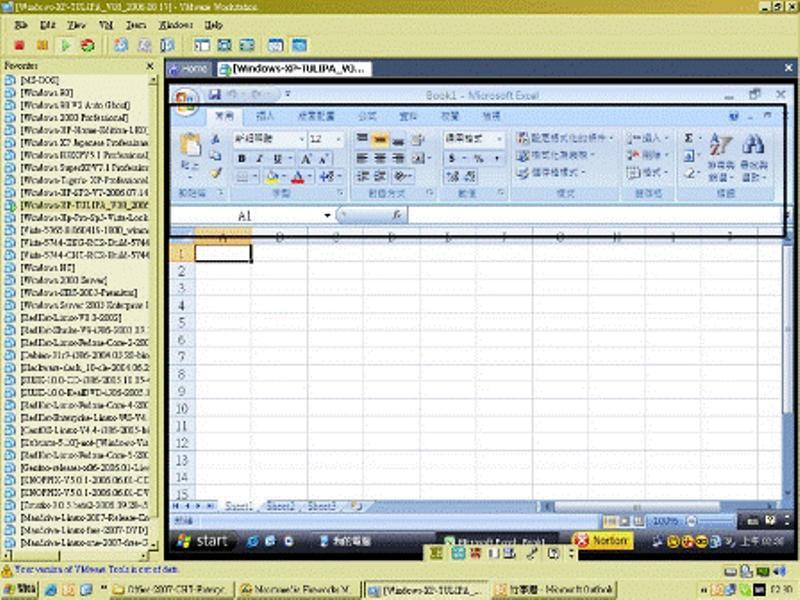Click the insert new worksheet tab icon
Image resolution: width=800 pixels, height=600 pixels.
click(357, 506)
